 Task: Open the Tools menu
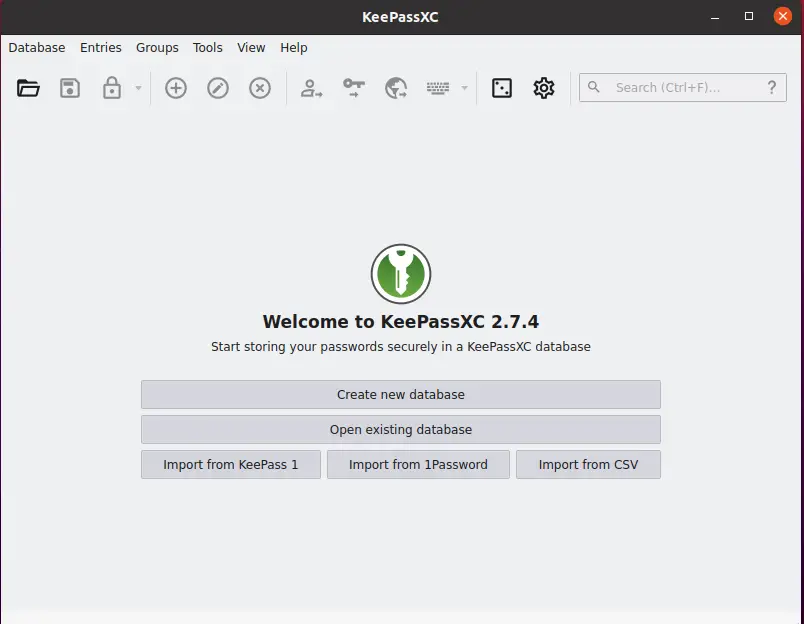coord(208,48)
